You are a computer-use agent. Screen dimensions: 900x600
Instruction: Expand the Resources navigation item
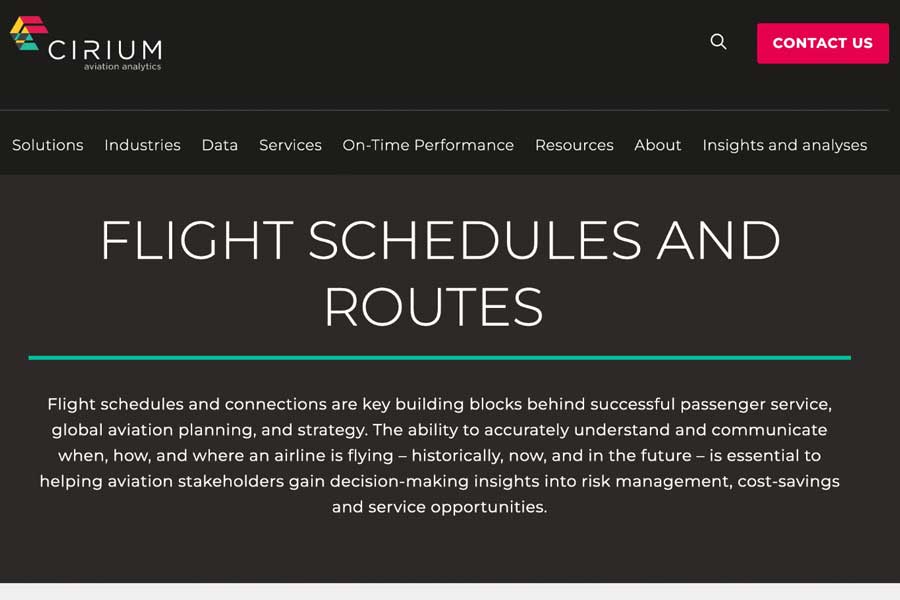tap(574, 145)
